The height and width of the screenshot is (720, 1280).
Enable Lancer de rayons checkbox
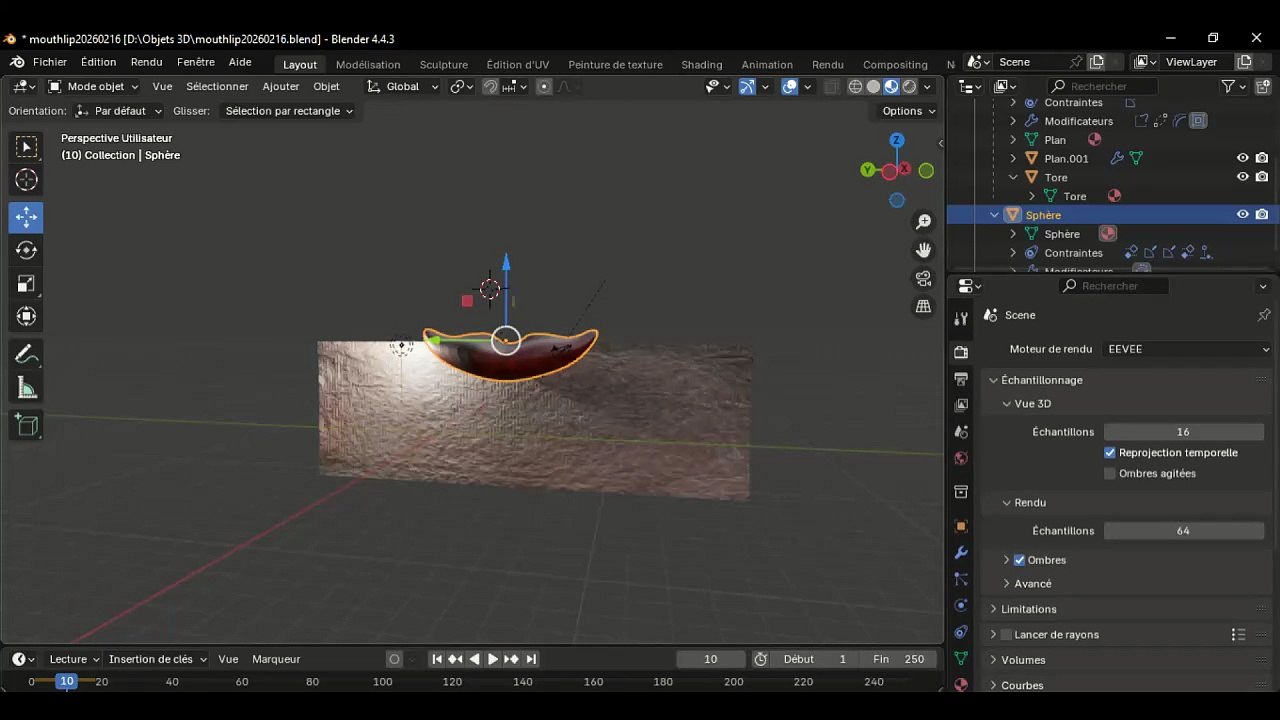pos(1006,635)
